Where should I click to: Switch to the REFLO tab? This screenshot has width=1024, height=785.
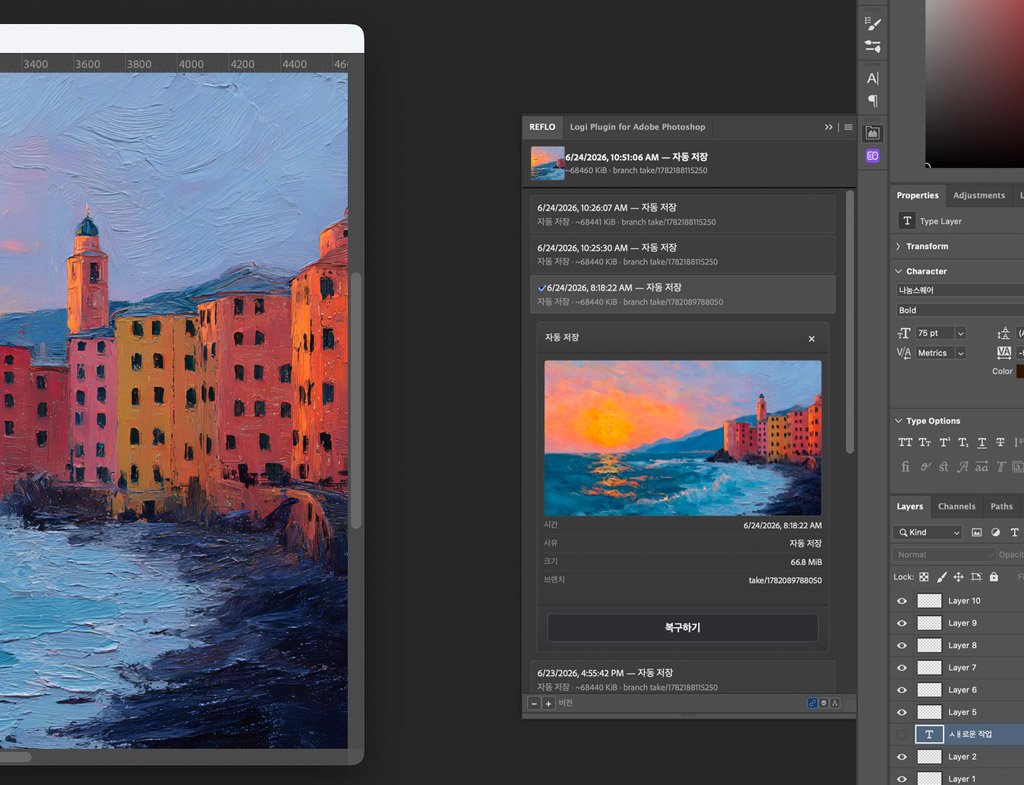coord(542,127)
